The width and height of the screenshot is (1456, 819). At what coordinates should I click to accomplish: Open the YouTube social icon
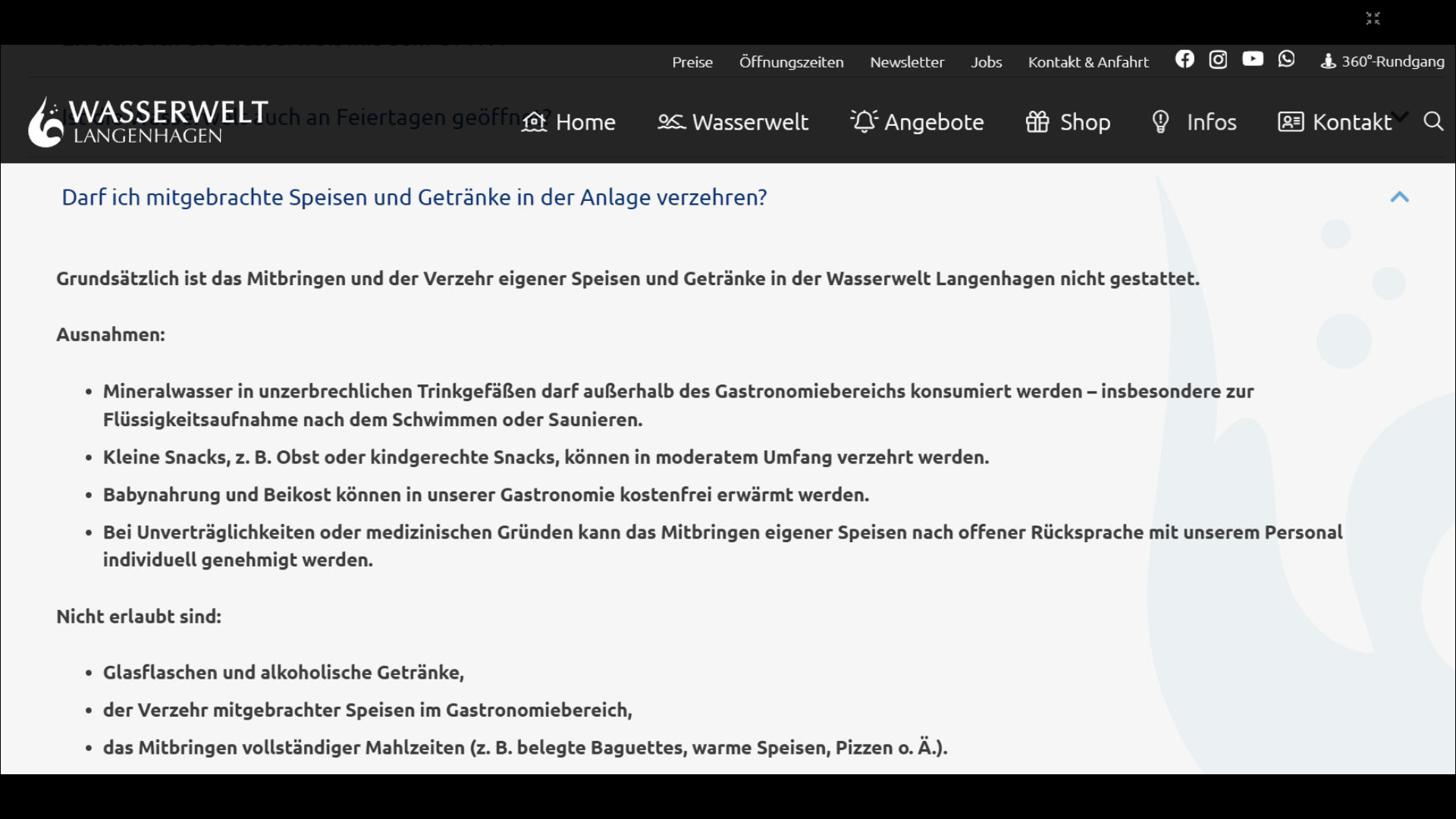pyautogui.click(x=1253, y=59)
